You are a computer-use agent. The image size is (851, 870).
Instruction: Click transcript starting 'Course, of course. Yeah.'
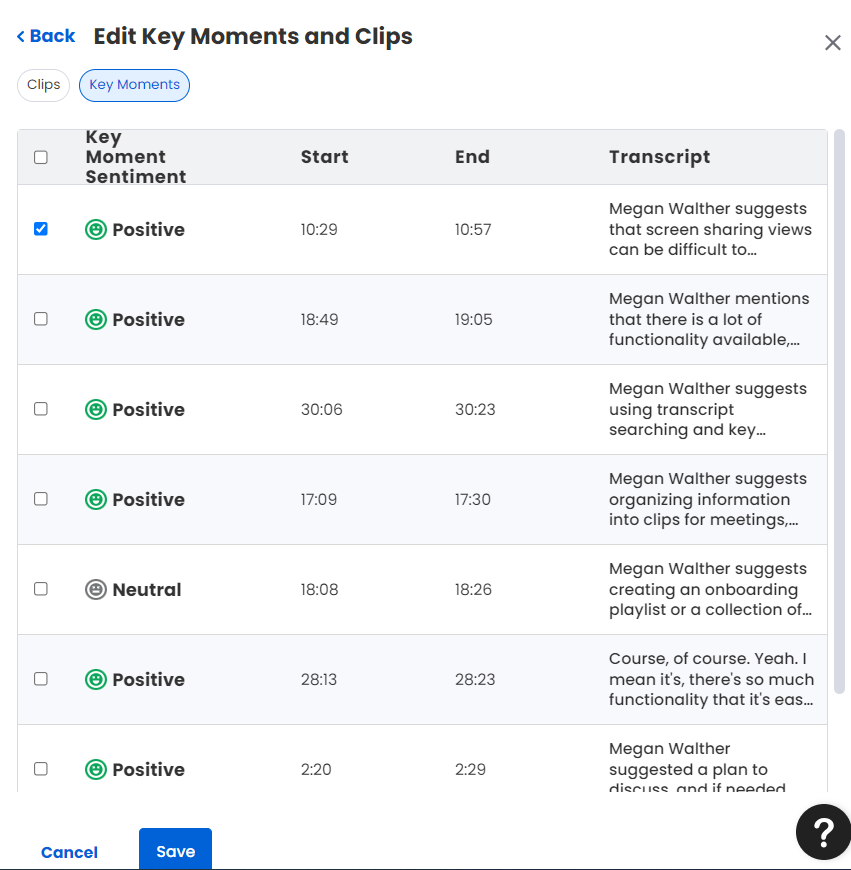[x=711, y=679]
